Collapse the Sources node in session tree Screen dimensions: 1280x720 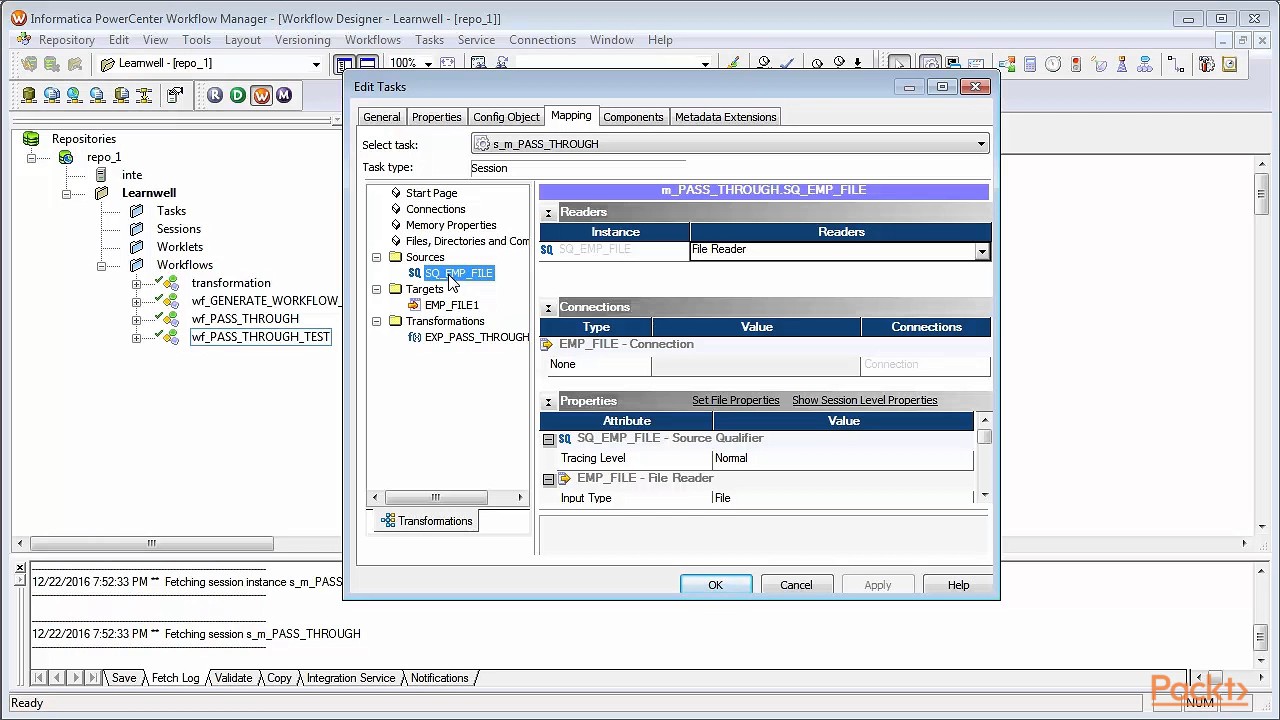(376, 257)
